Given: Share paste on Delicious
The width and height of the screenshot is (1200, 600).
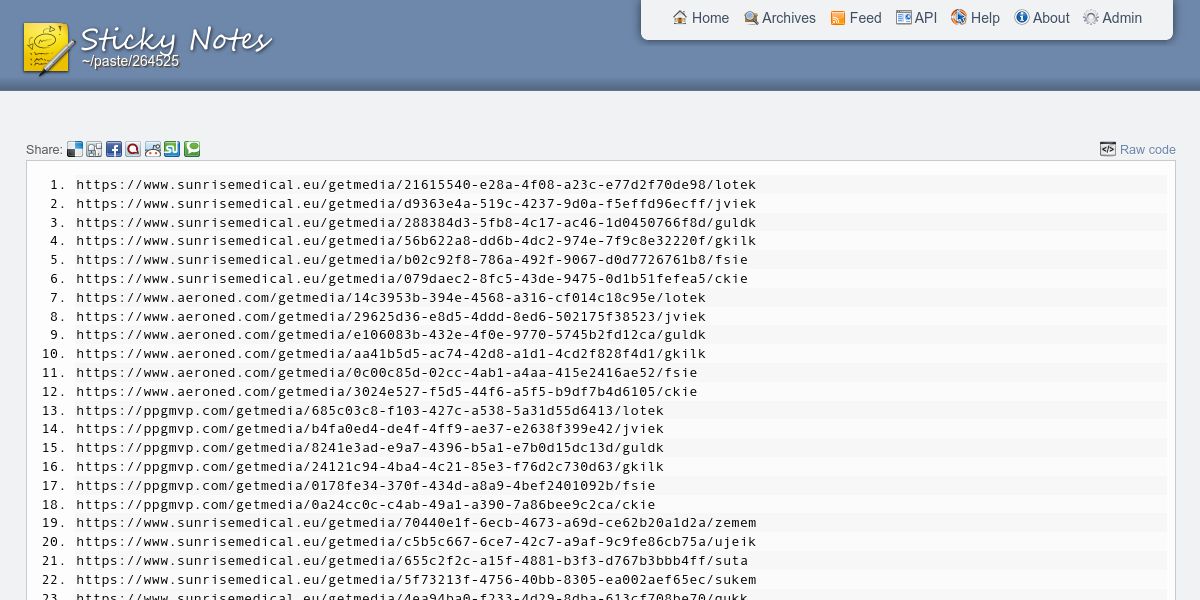Looking at the screenshot, I should coord(75,150).
